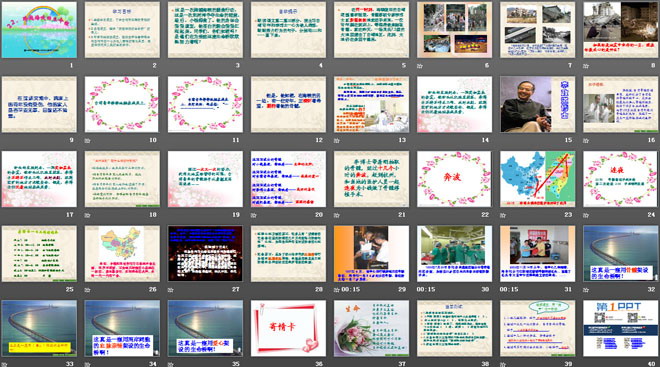Image resolution: width=660 pixels, height=367 pixels.
Task: Click the animation star under slide 27
Action: 170,290
